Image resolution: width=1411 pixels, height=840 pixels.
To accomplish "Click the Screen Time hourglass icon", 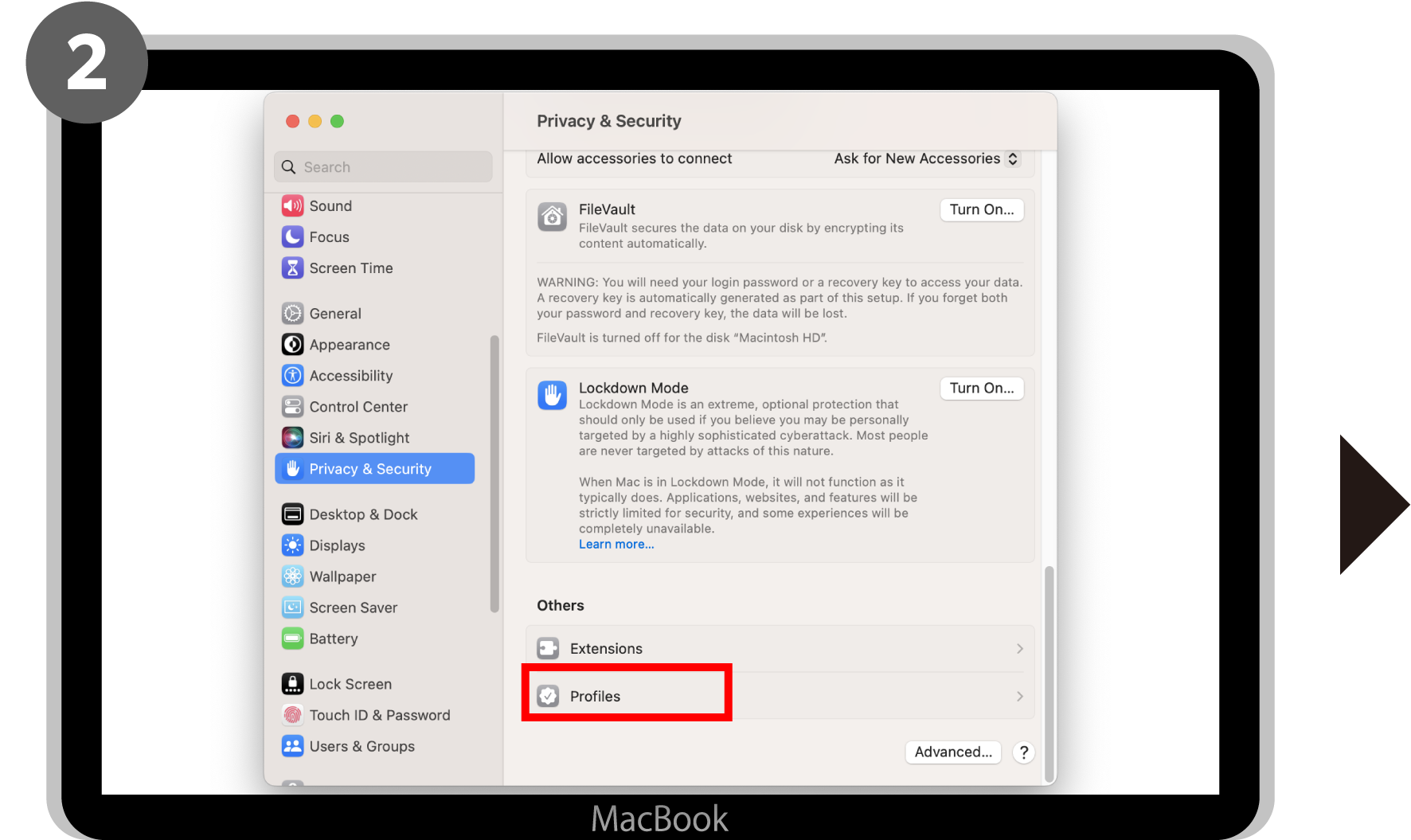I will tap(292, 268).
